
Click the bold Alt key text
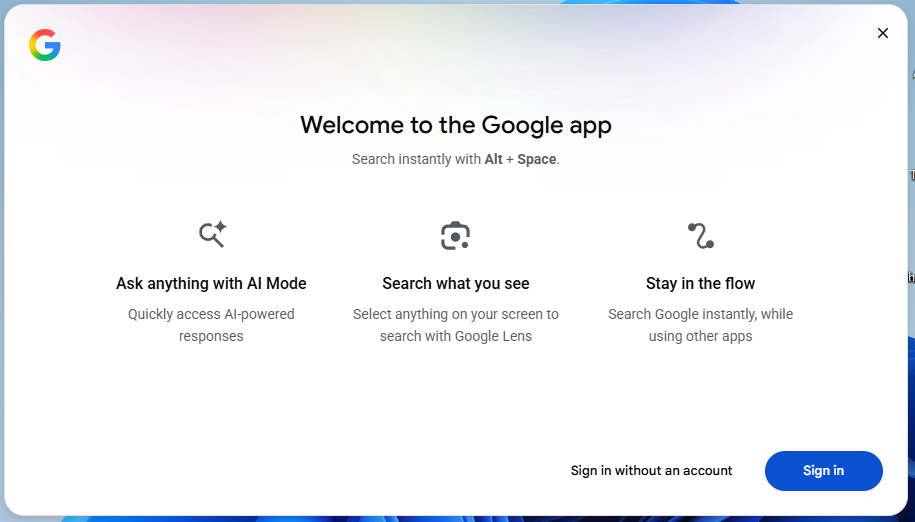click(494, 160)
